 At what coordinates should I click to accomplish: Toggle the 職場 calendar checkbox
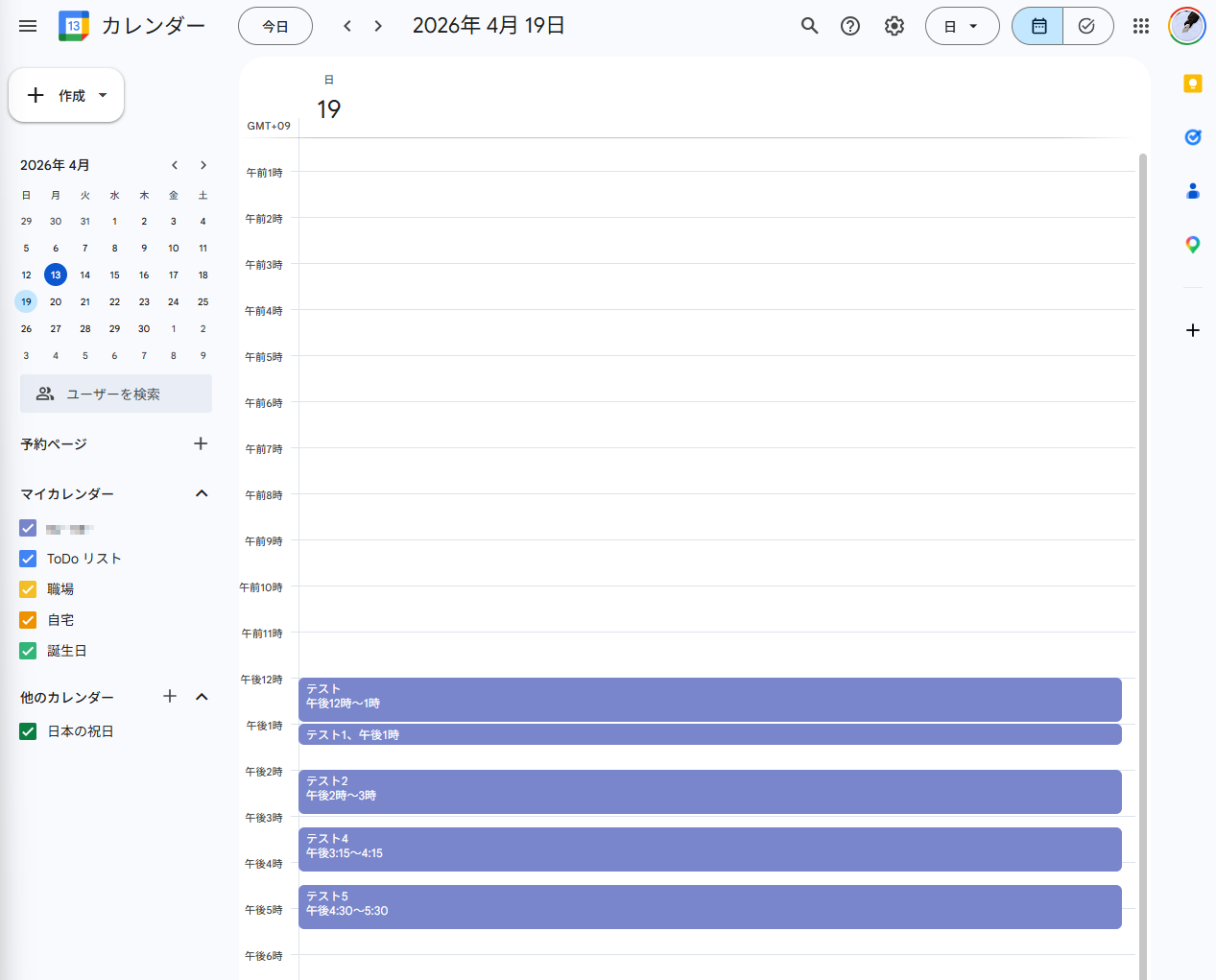coord(28,589)
